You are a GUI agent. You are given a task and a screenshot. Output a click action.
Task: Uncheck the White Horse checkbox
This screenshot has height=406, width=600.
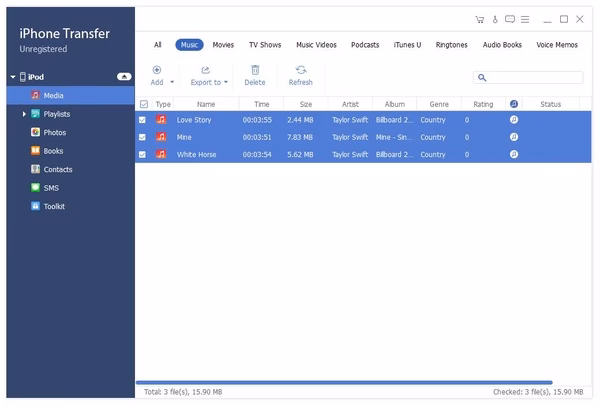143,154
